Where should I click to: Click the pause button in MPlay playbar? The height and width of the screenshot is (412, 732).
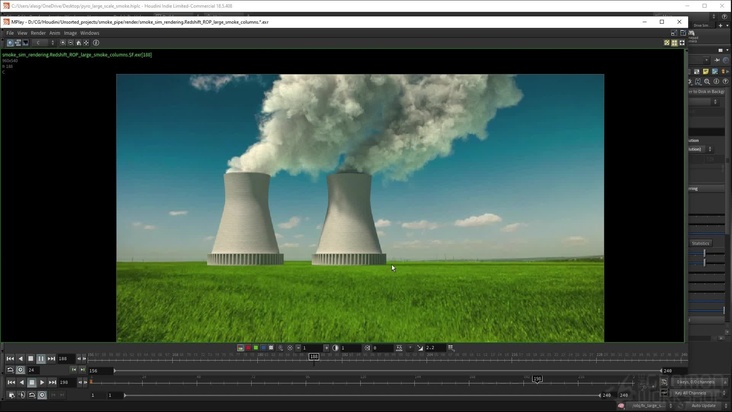click(41, 359)
